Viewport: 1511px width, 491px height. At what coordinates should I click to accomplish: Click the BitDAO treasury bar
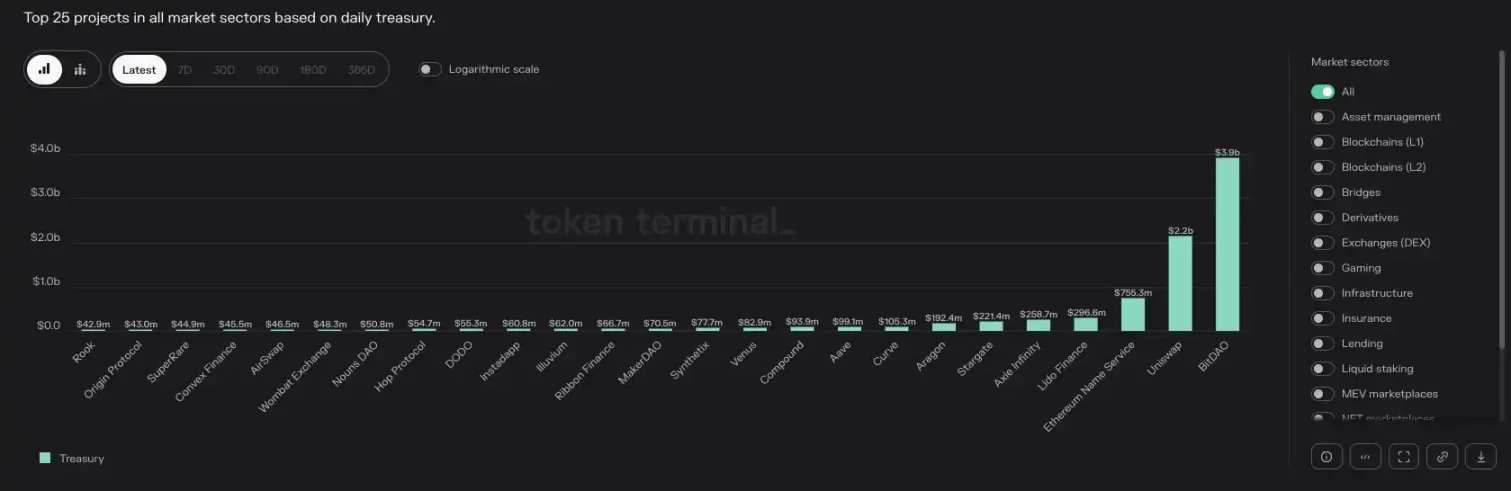click(1227, 244)
